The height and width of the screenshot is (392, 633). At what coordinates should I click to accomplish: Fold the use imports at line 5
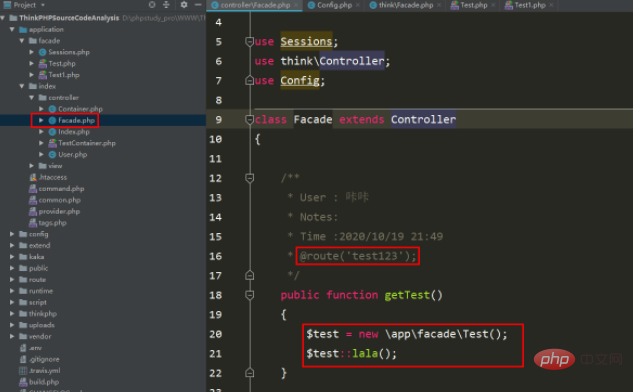(x=249, y=42)
